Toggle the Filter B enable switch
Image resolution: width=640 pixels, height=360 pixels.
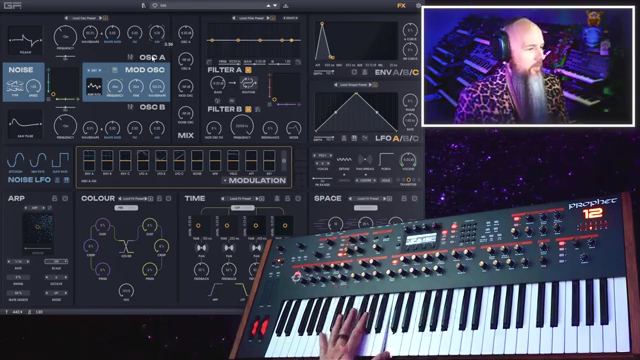coord(248,109)
